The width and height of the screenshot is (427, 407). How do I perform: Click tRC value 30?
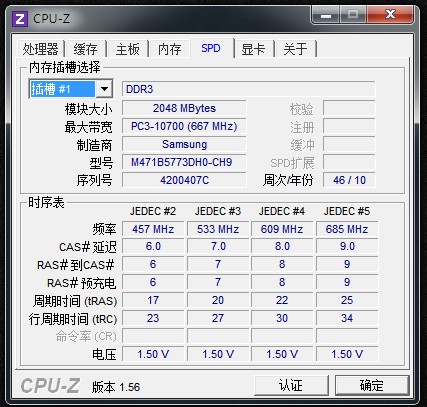point(282,318)
